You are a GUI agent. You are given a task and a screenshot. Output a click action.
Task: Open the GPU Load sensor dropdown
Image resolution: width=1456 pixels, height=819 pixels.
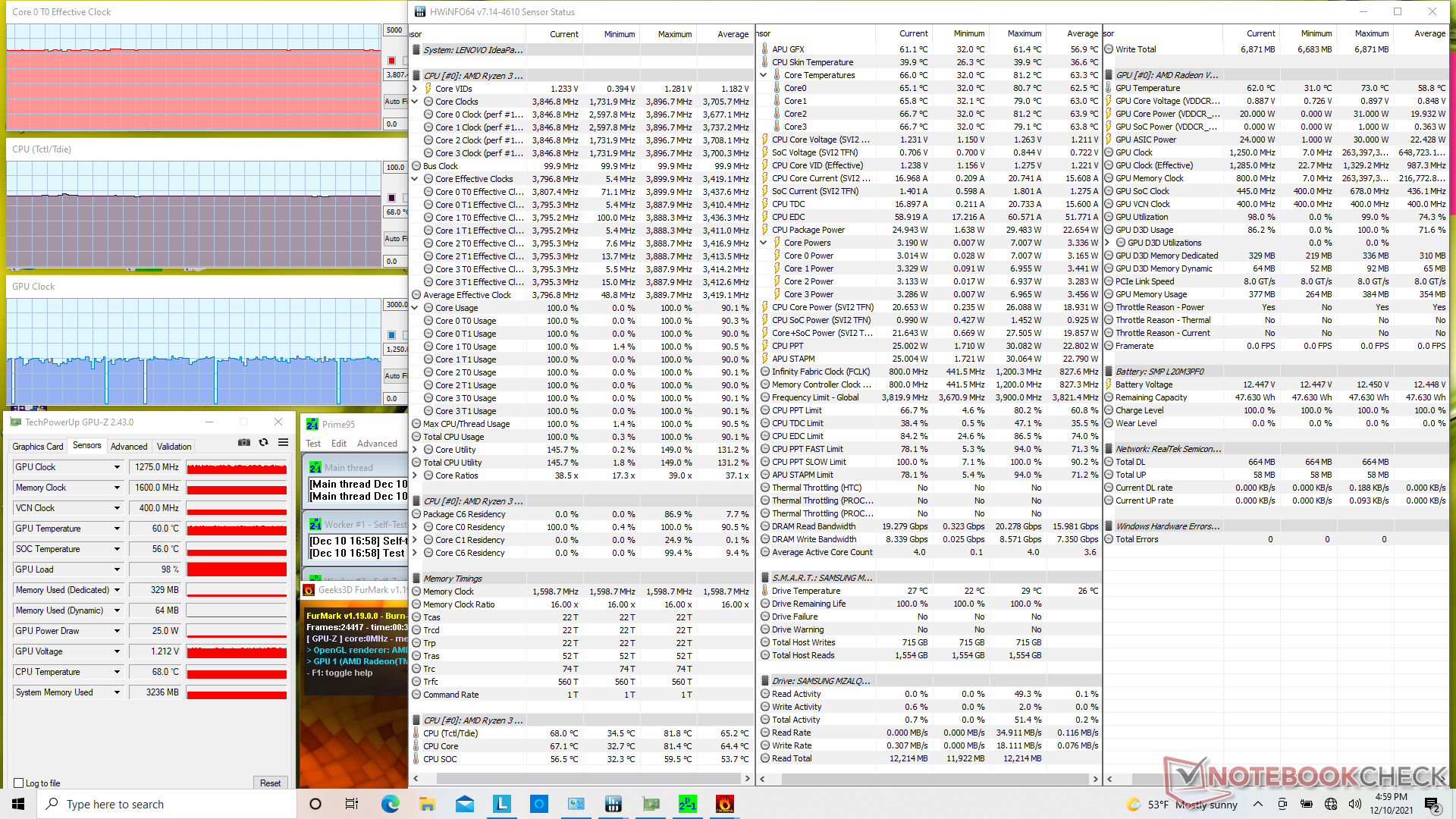pyautogui.click(x=117, y=570)
